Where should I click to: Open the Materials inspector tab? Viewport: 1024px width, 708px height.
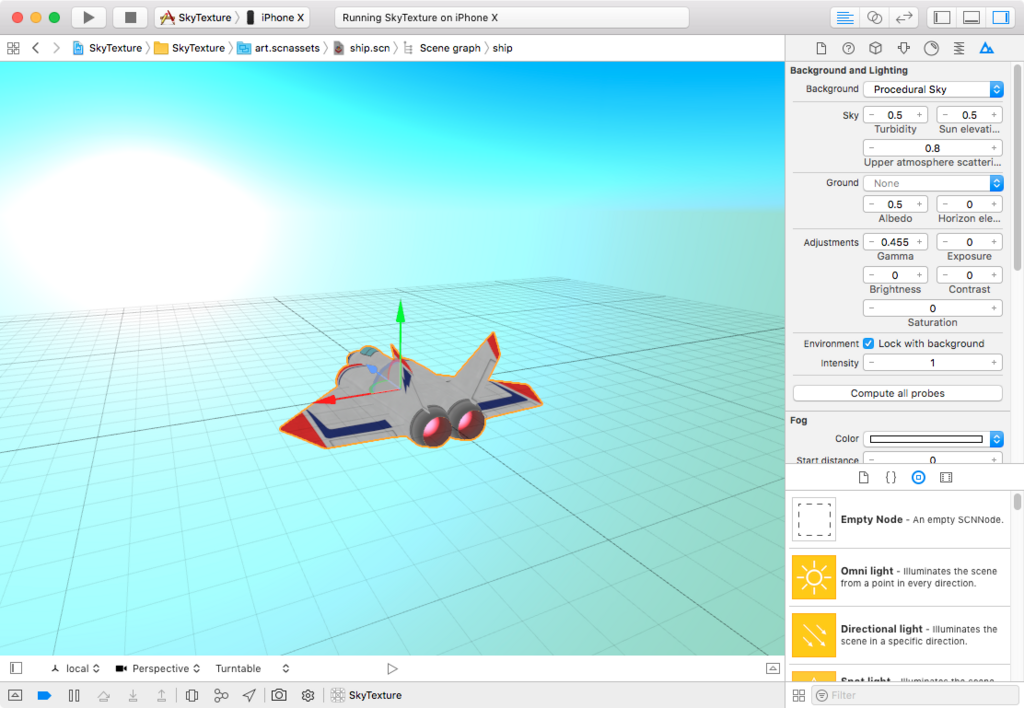pyautogui.click(x=931, y=48)
